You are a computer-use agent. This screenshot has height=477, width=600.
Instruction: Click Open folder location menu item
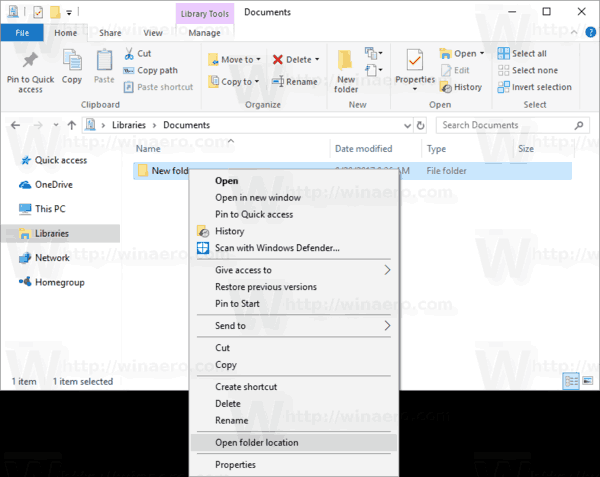click(294, 443)
